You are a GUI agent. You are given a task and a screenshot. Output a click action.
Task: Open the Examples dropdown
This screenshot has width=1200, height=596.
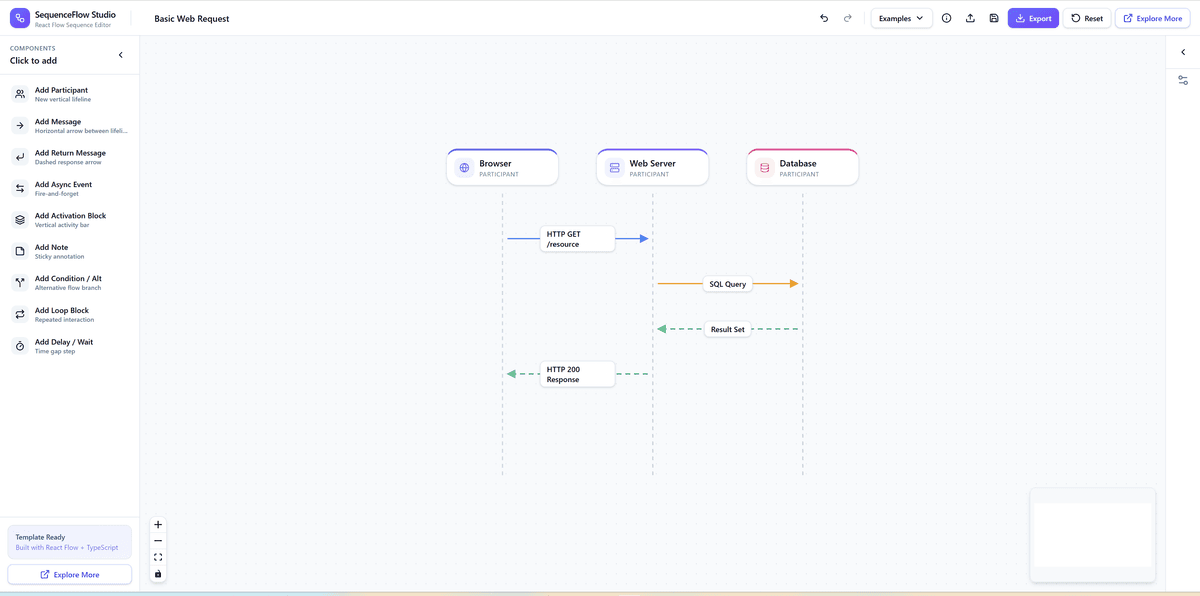902,18
